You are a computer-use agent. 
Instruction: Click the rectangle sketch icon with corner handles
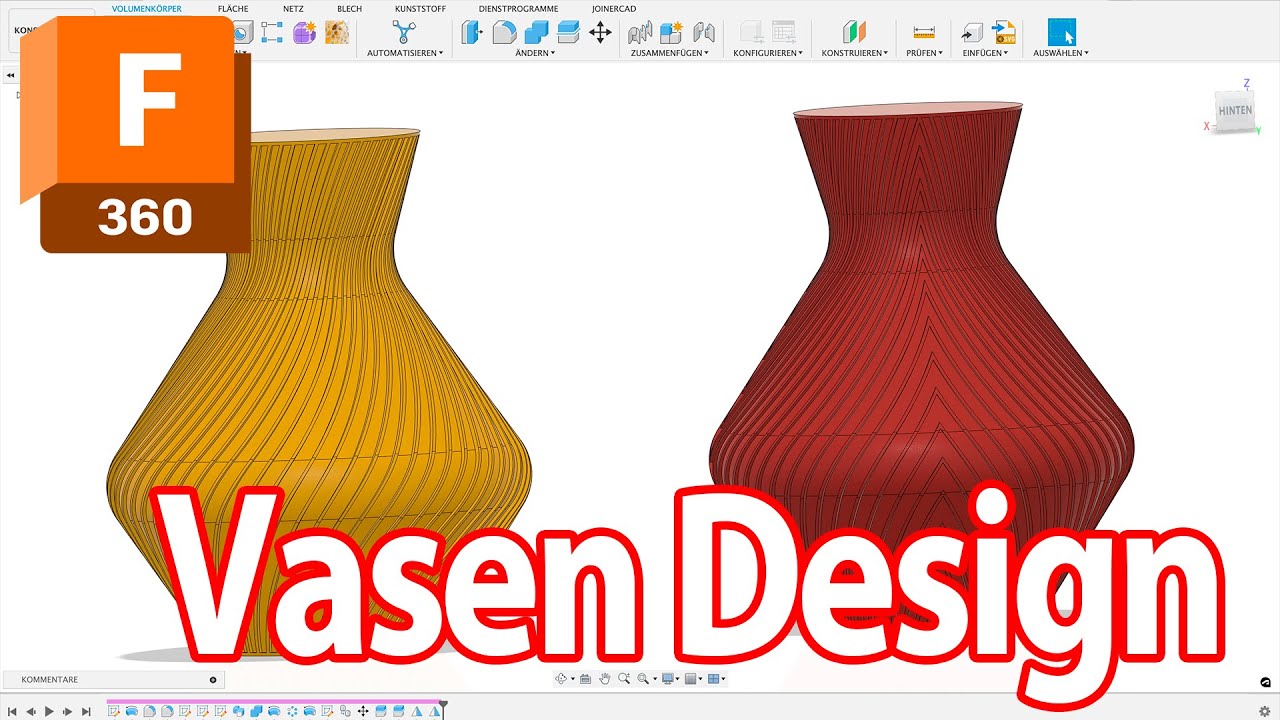271,32
